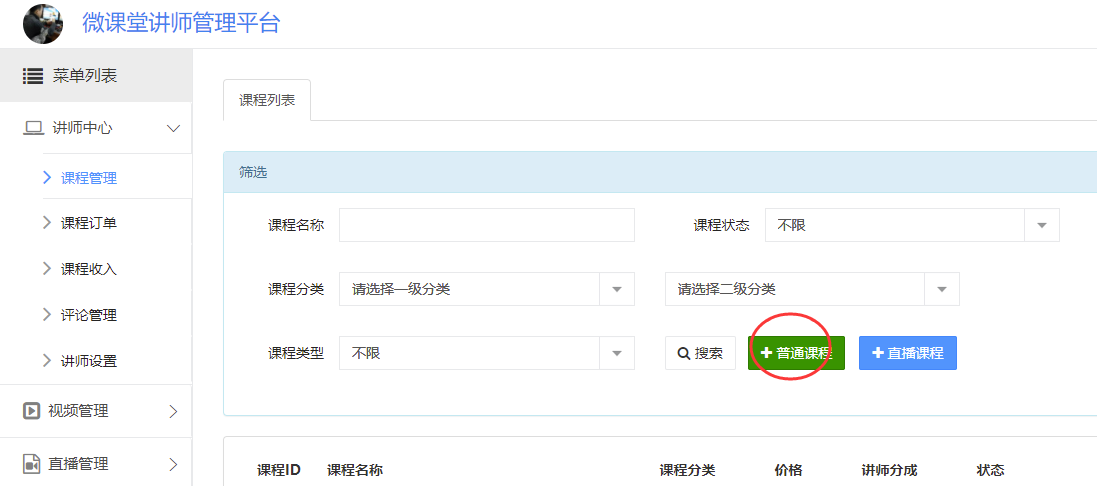Select the 课程列表 tab
The image size is (1097, 486).
267,100
